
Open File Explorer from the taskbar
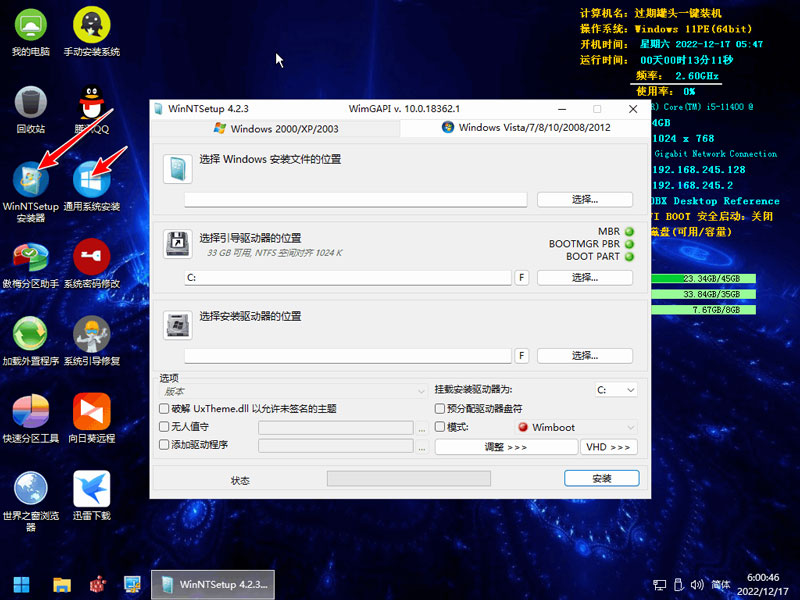62,585
